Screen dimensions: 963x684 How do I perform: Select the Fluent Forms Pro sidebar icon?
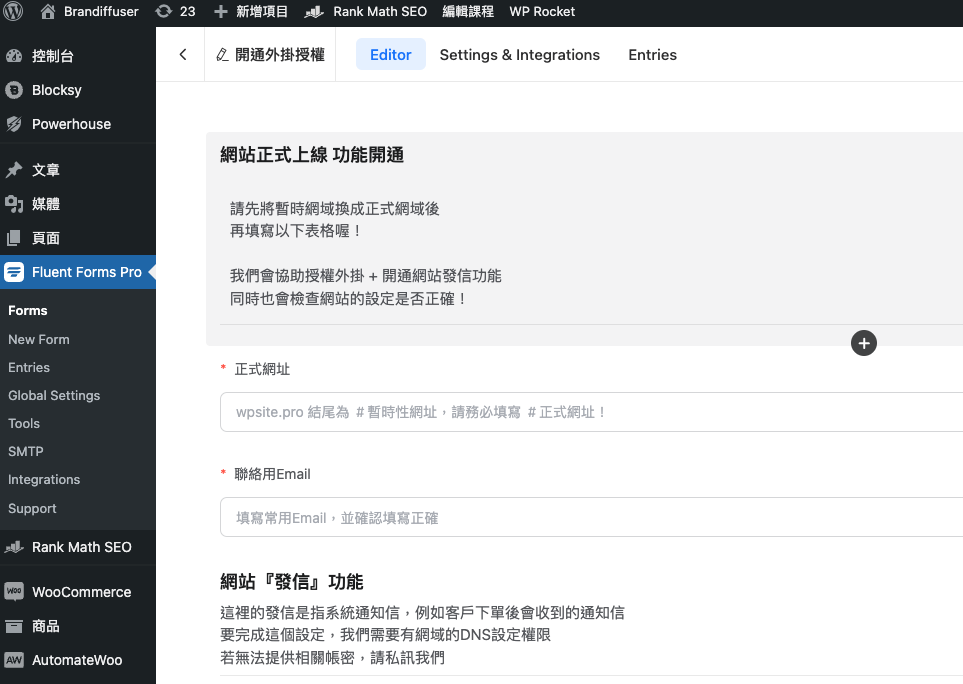14,272
